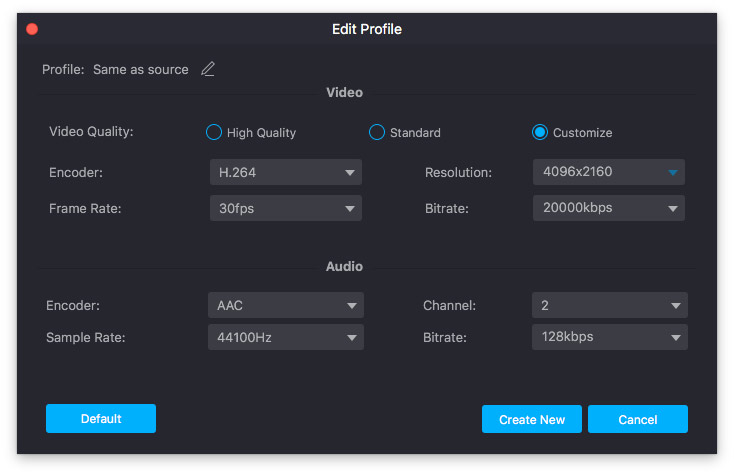
Task: Click the arrow on audio Channel field
Action: (676, 306)
